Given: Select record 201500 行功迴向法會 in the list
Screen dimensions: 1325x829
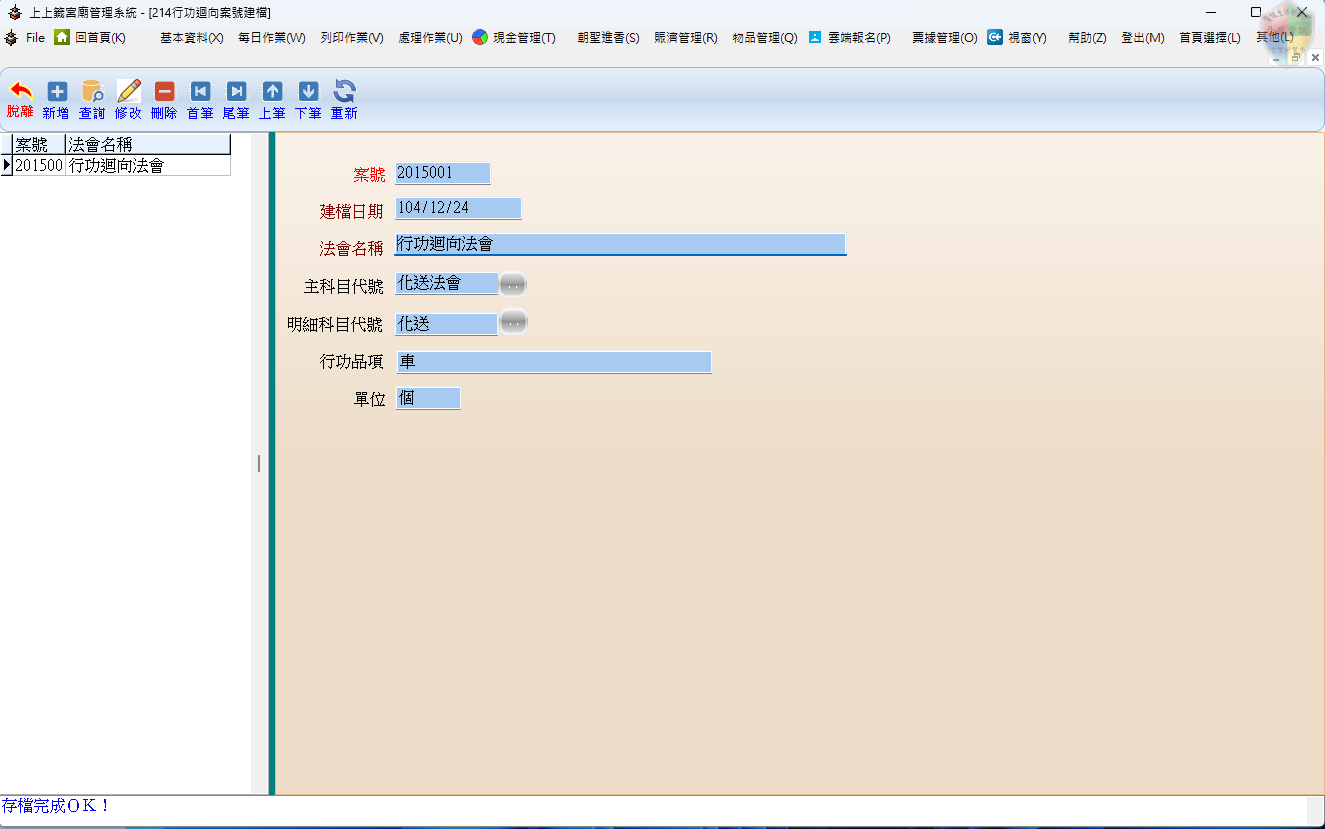Looking at the screenshot, I should tap(110, 166).
